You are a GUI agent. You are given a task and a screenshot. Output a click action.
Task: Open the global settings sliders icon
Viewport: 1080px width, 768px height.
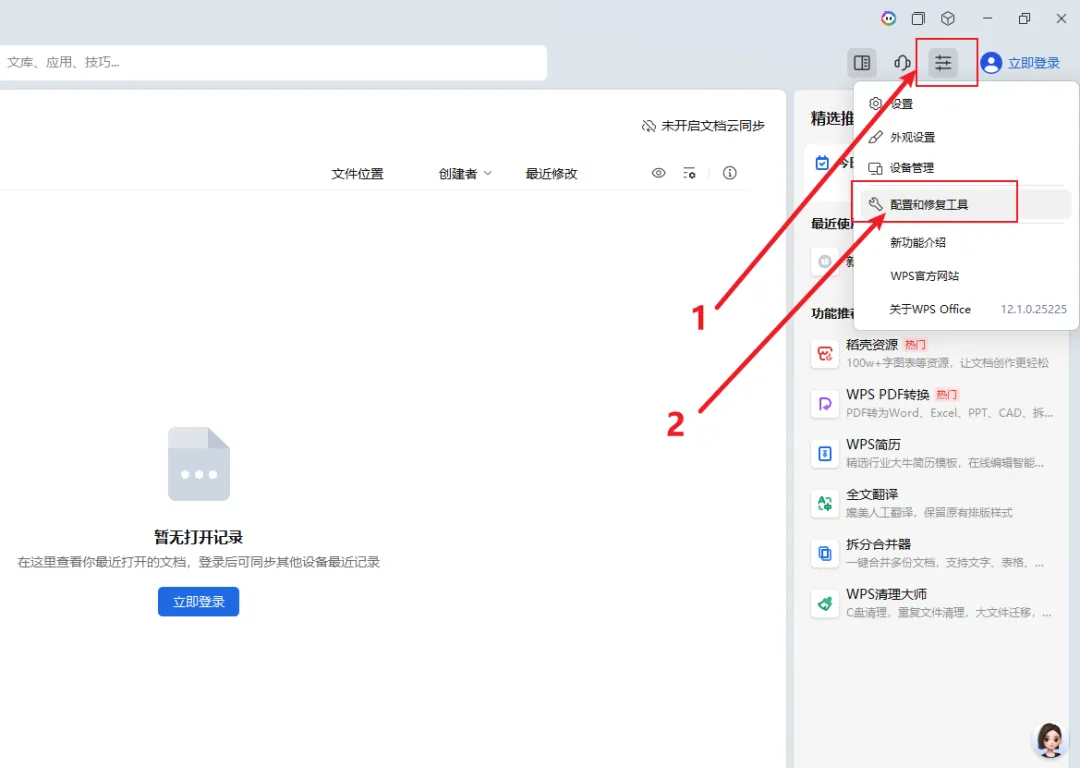(943, 63)
